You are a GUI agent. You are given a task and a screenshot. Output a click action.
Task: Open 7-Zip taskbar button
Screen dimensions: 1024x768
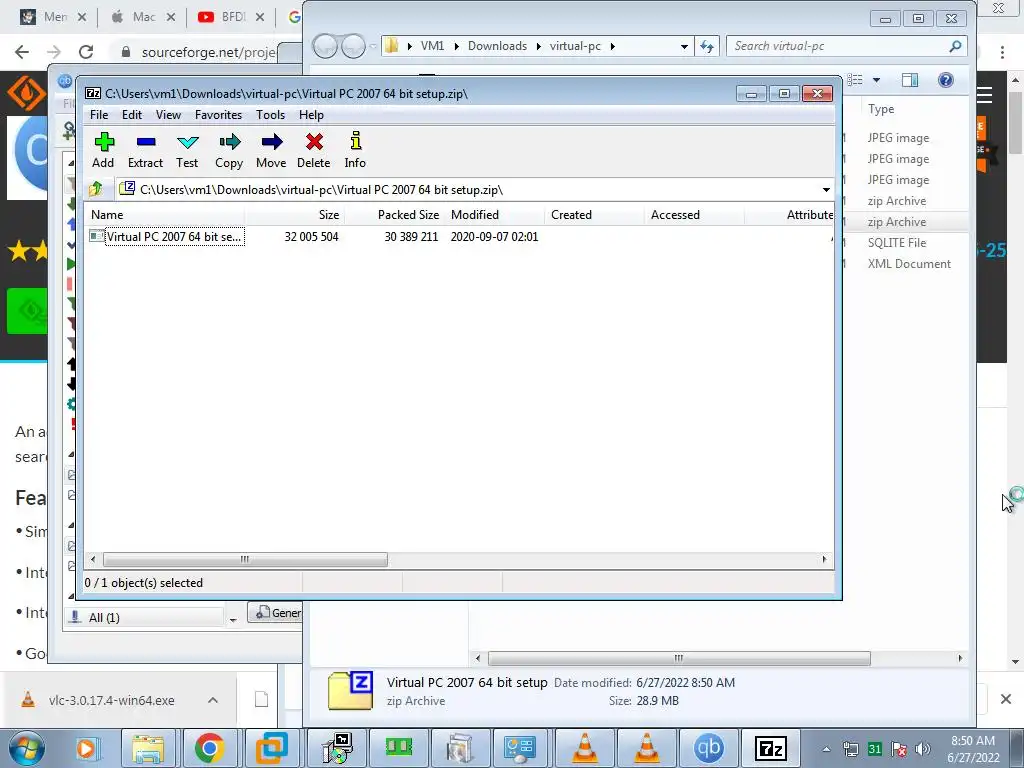[771, 748]
